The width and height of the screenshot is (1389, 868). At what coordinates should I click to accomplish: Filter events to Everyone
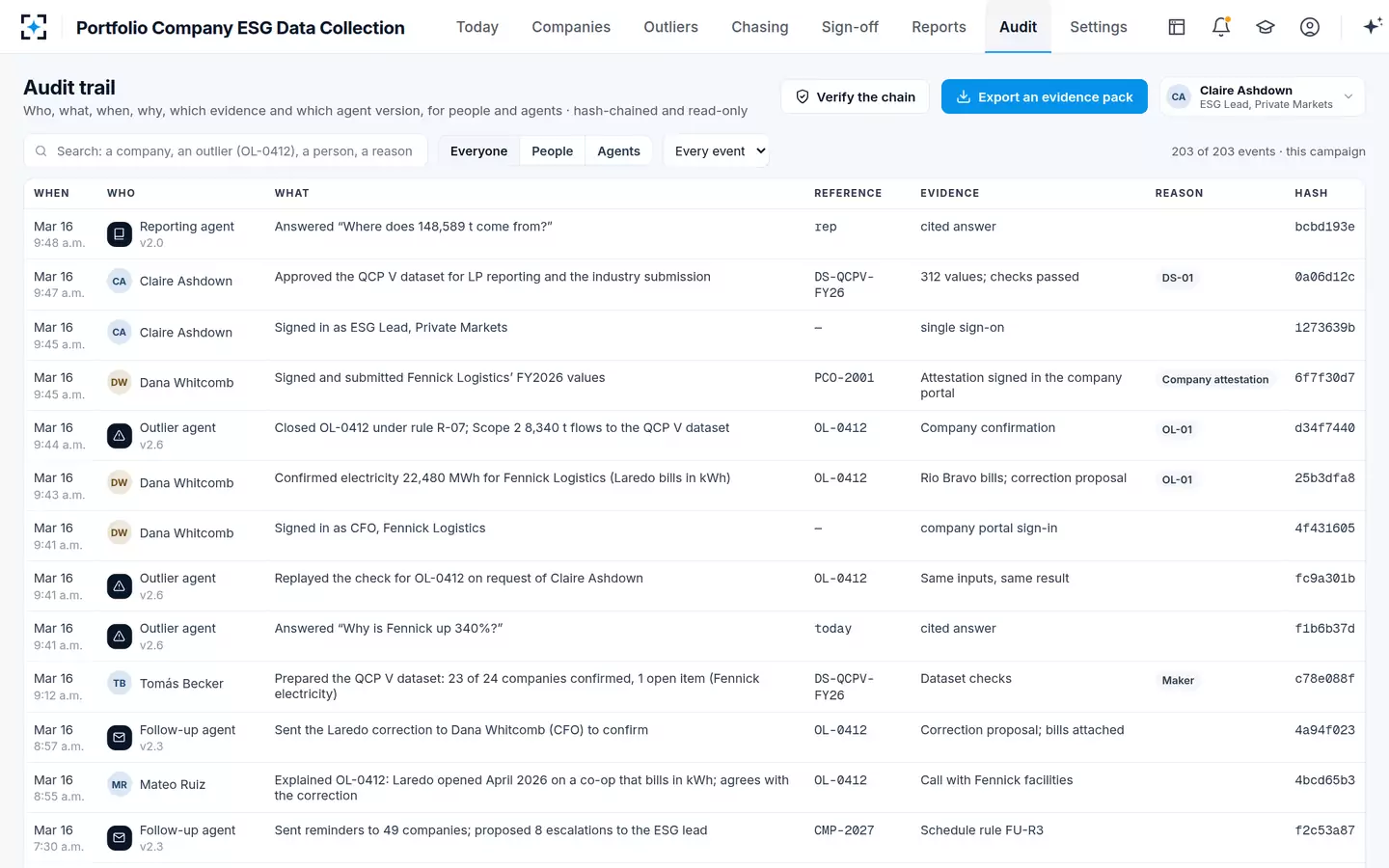[x=478, y=151]
